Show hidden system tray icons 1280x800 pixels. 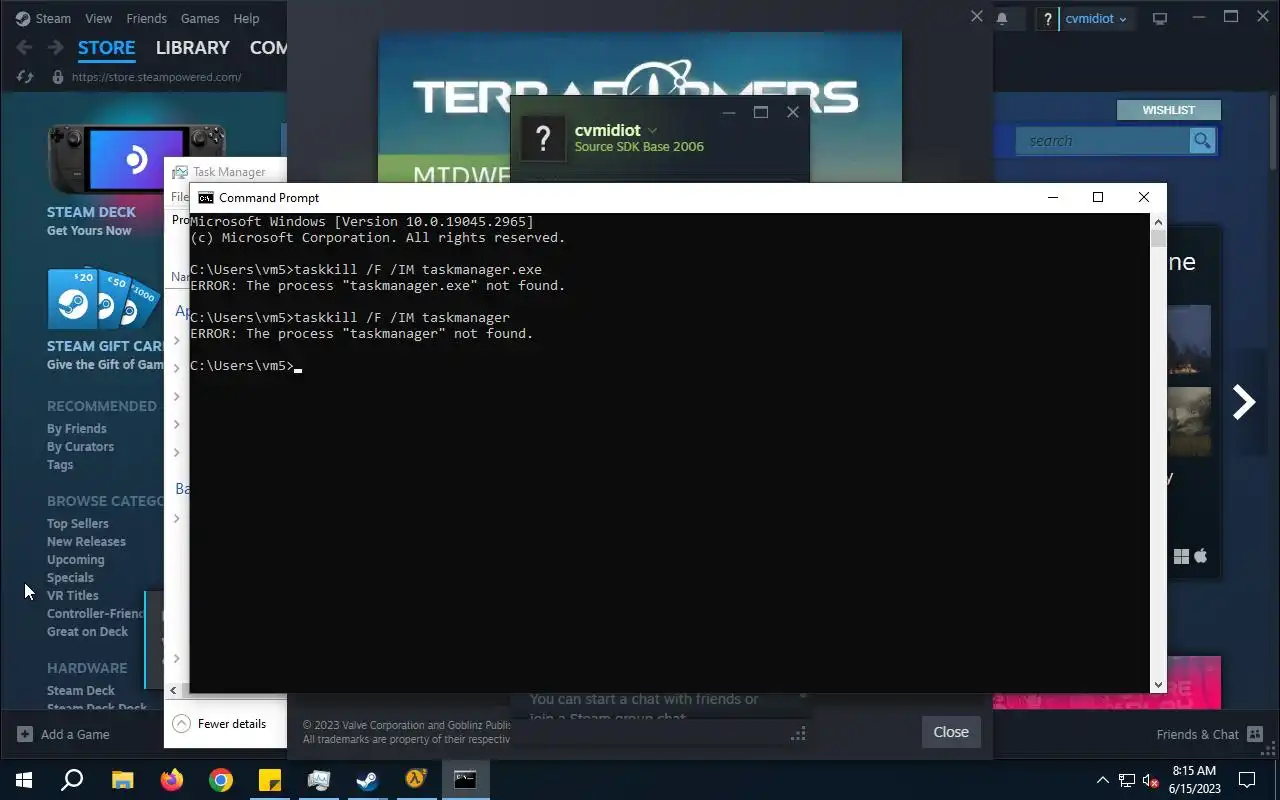pyautogui.click(x=1103, y=780)
